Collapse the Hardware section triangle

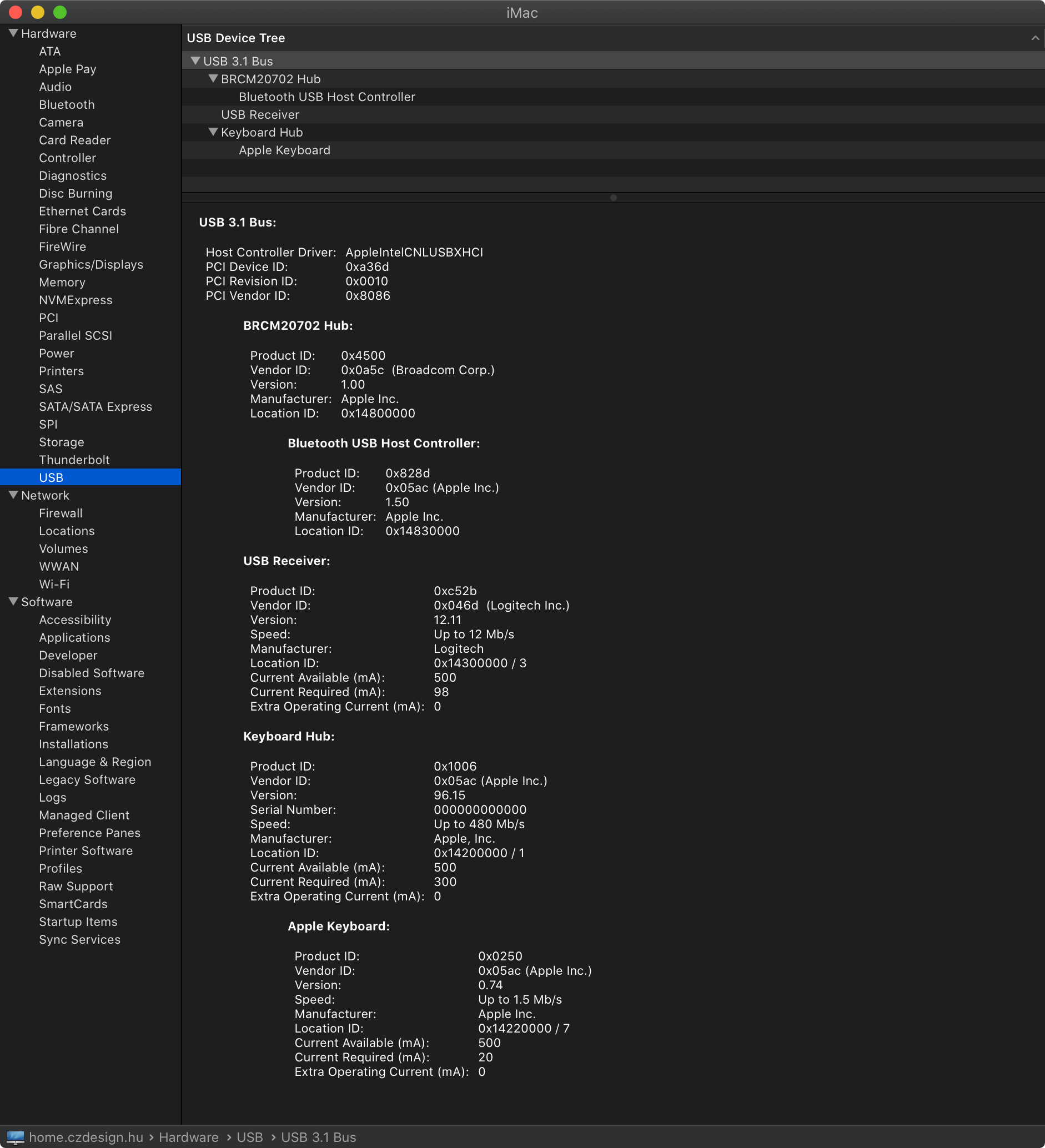[14, 33]
